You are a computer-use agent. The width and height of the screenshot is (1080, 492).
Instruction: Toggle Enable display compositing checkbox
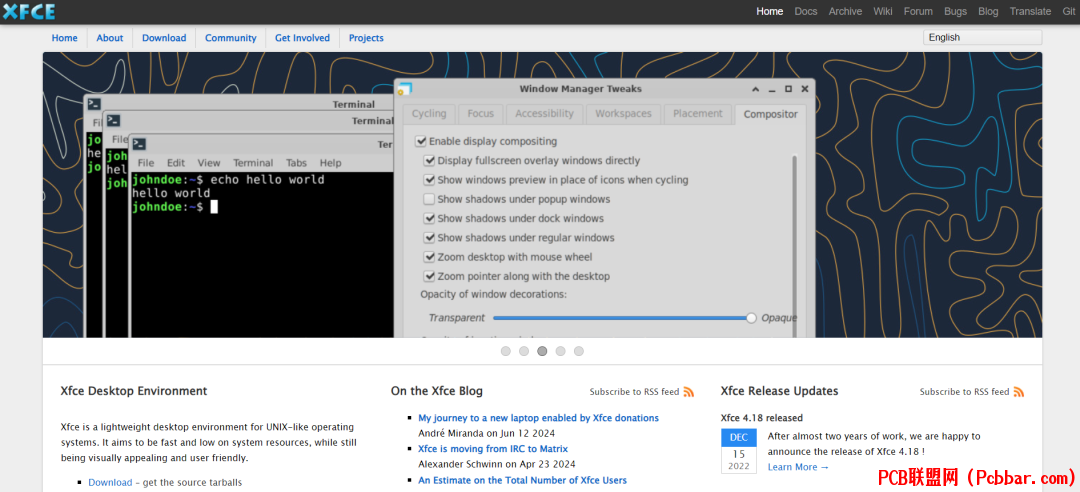coord(421,141)
